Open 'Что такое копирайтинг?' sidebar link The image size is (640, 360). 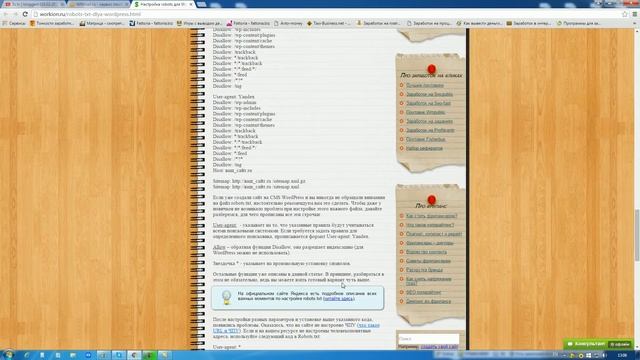point(430,225)
